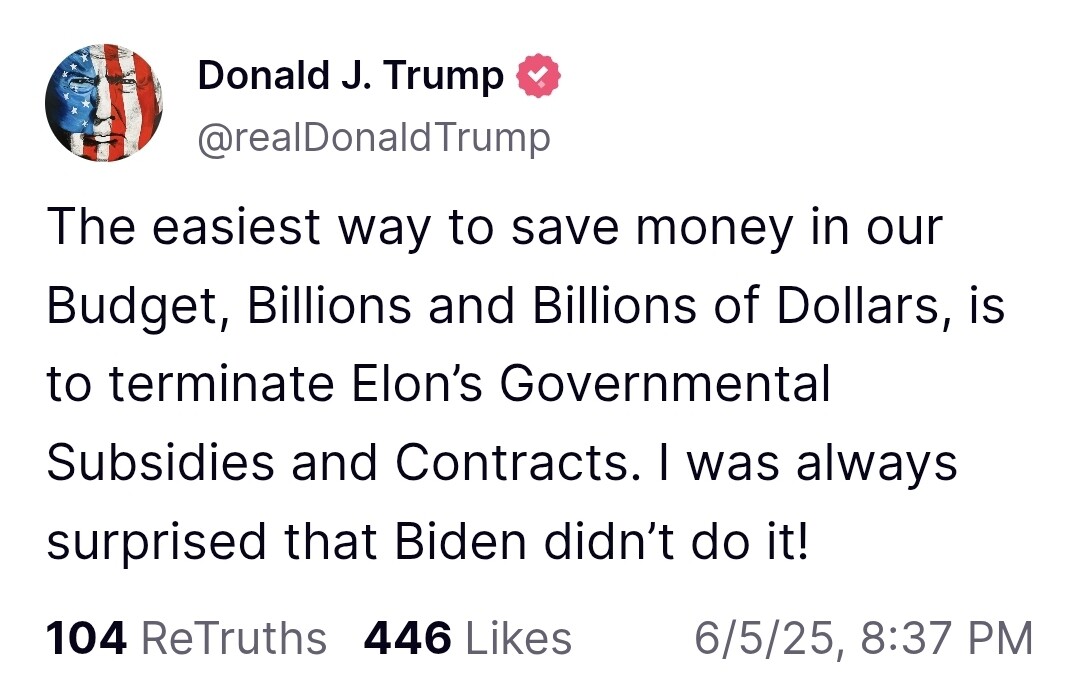The image size is (1079, 699).
Task: Select the ReTruths label
Action: pyautogui.click(x=235, y=638)
